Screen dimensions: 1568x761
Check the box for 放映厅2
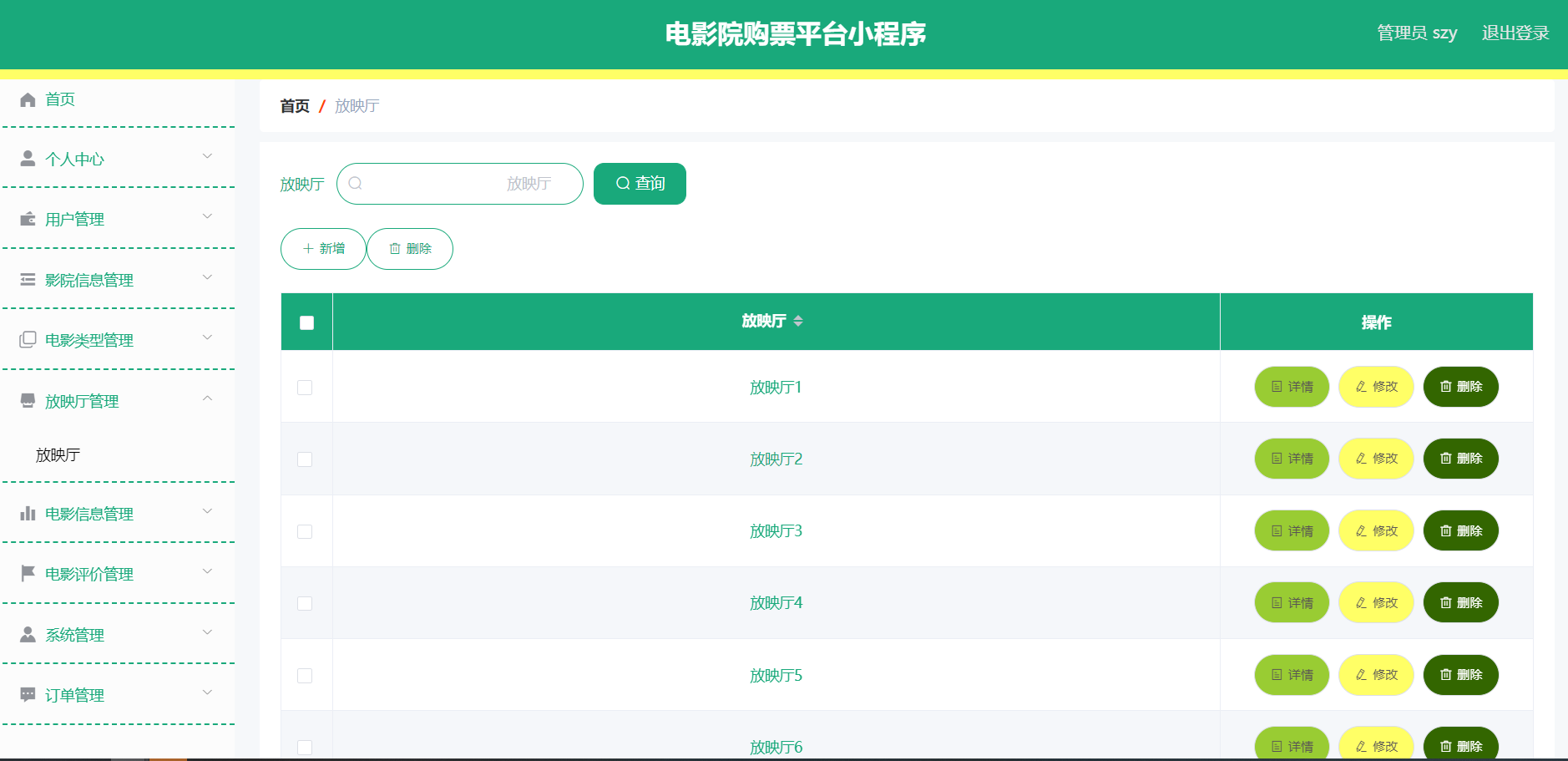305,459
